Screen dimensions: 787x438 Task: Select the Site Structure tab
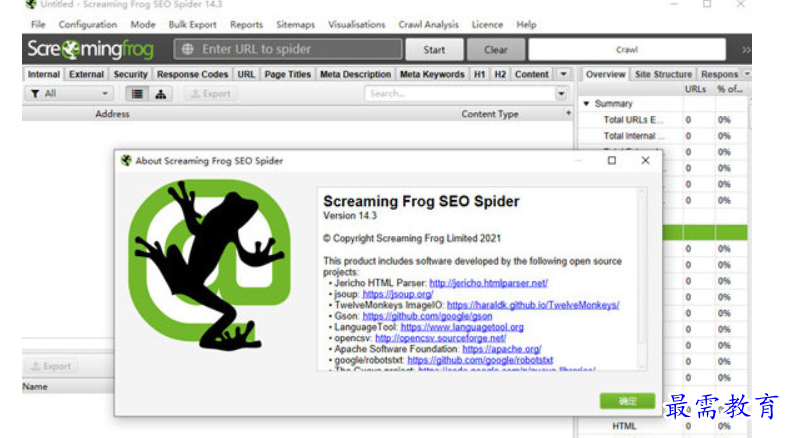tap(663, 74)
